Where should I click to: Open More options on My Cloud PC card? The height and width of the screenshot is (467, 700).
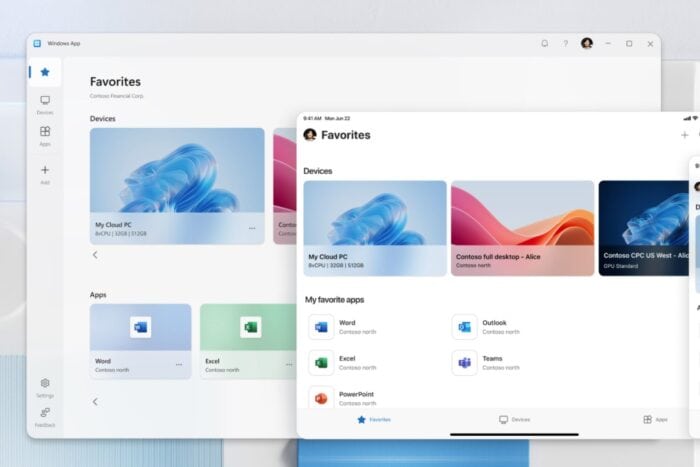252,228
